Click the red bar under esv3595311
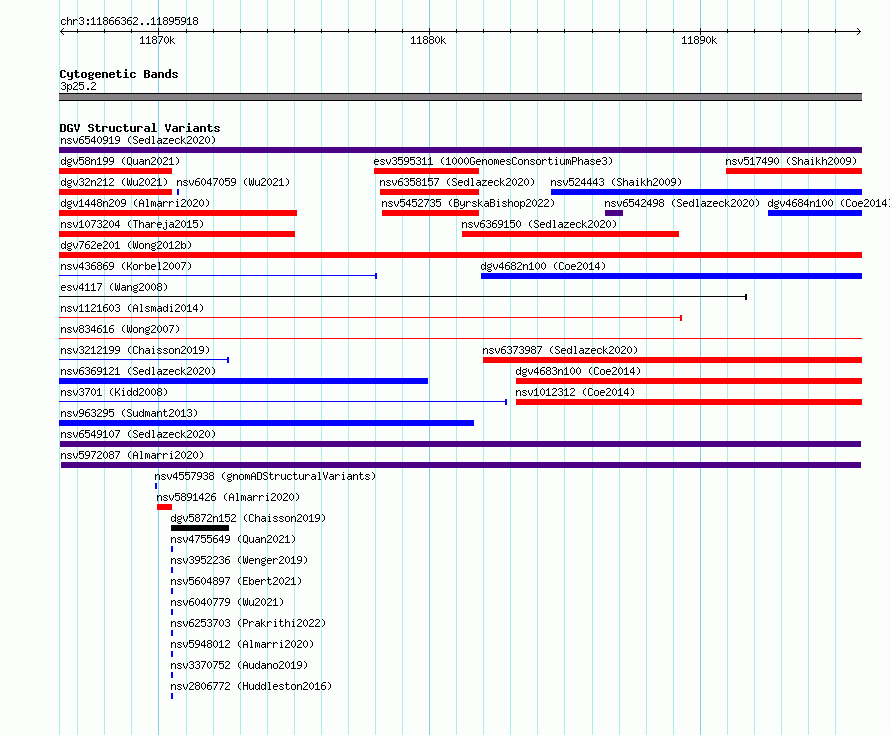The image size is (890, 735). tap(426, 171)
